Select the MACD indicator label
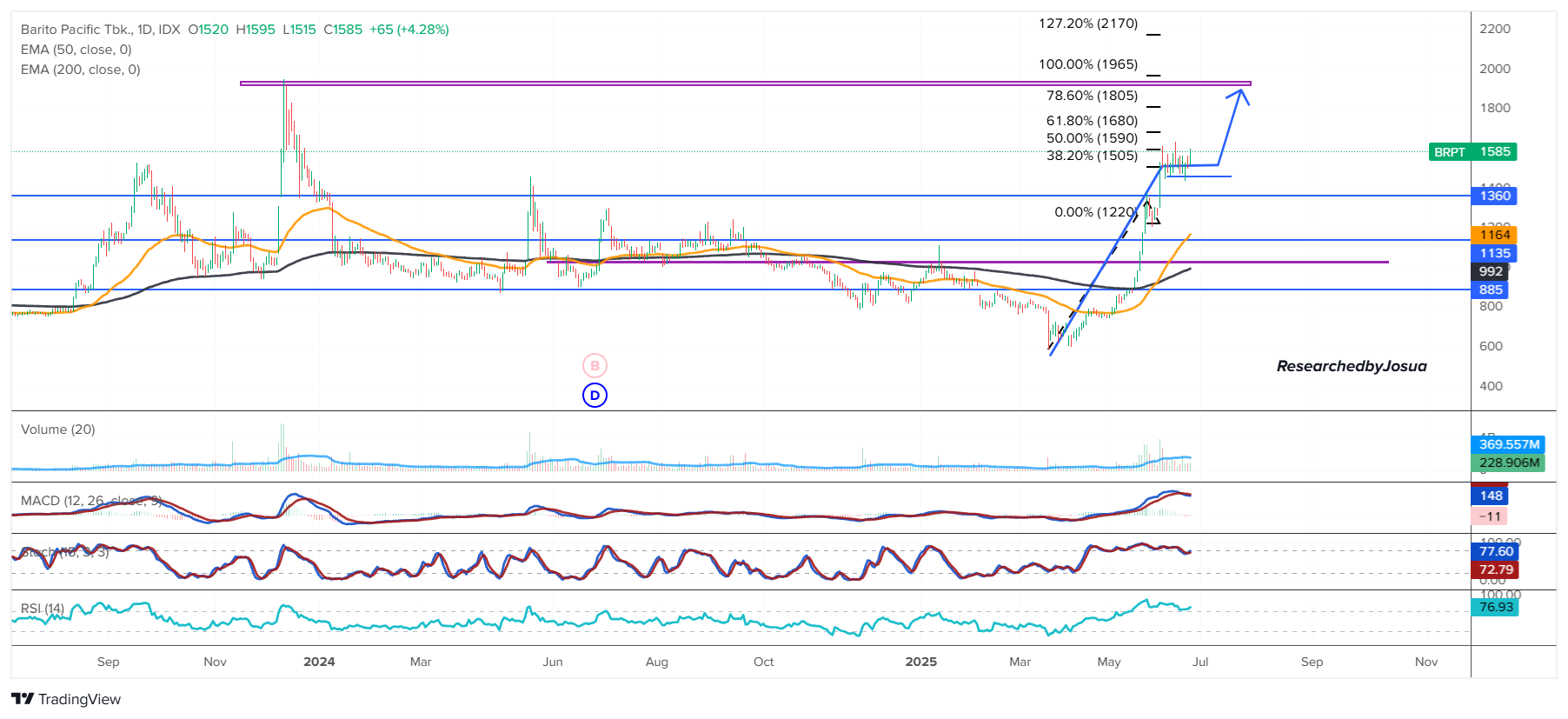 click(x=91, y=501)
